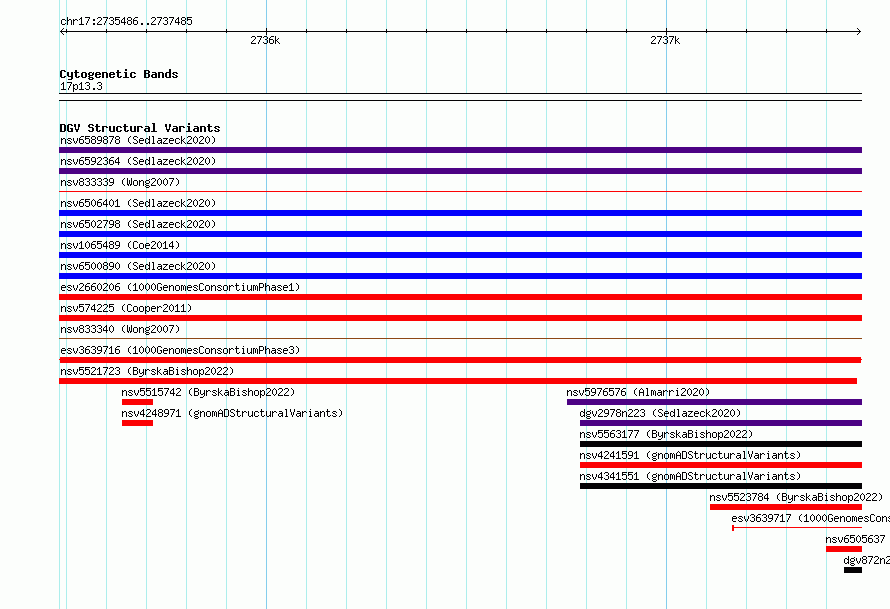Open esv3639716 (1000GenomesConsortiumPhase3) label
This screenshot has height=609, width=890.
point(180,350)
